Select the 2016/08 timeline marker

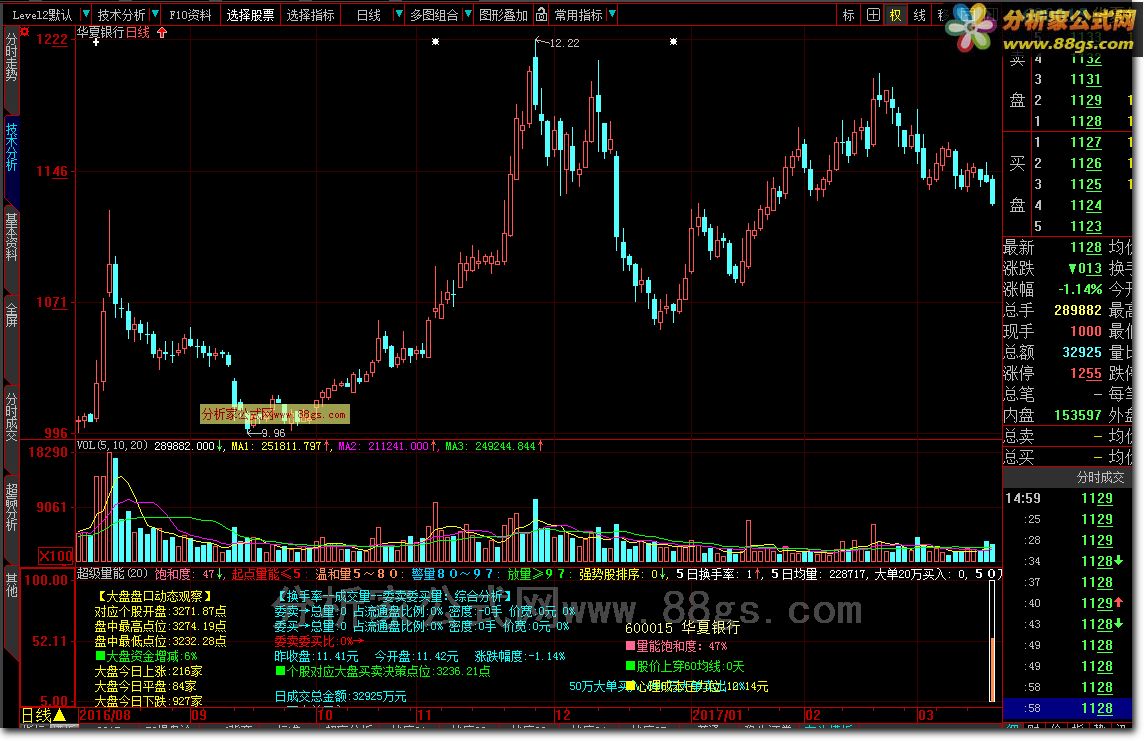[x=104, y=715]
